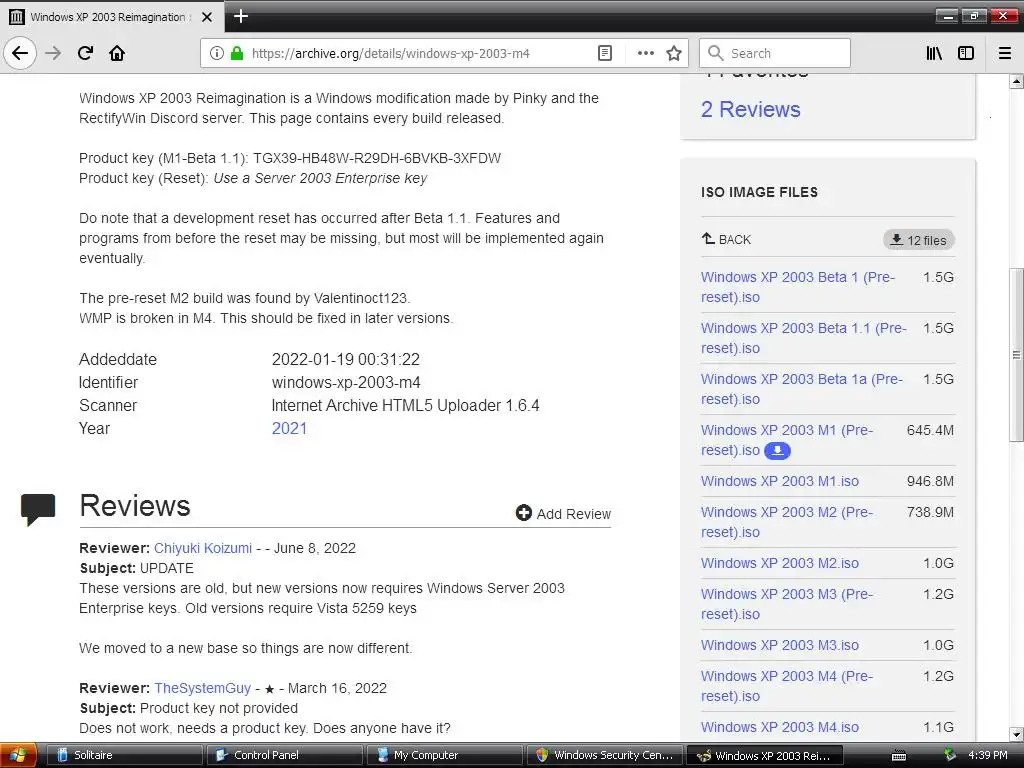The width and height of the screenshot is (1024, 768).
Task: Download Windows XP 2003 M3.iso
Action: 780,645
